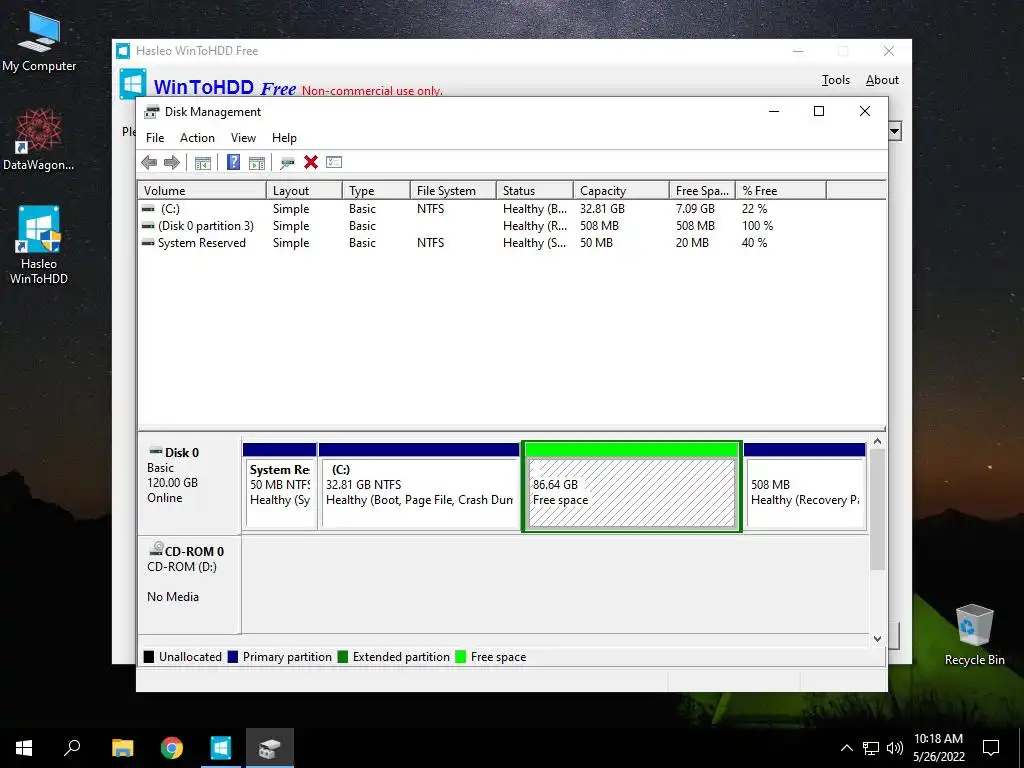Select the (C:) volume row
The image size is (1024, 768).
coord(511,209)
